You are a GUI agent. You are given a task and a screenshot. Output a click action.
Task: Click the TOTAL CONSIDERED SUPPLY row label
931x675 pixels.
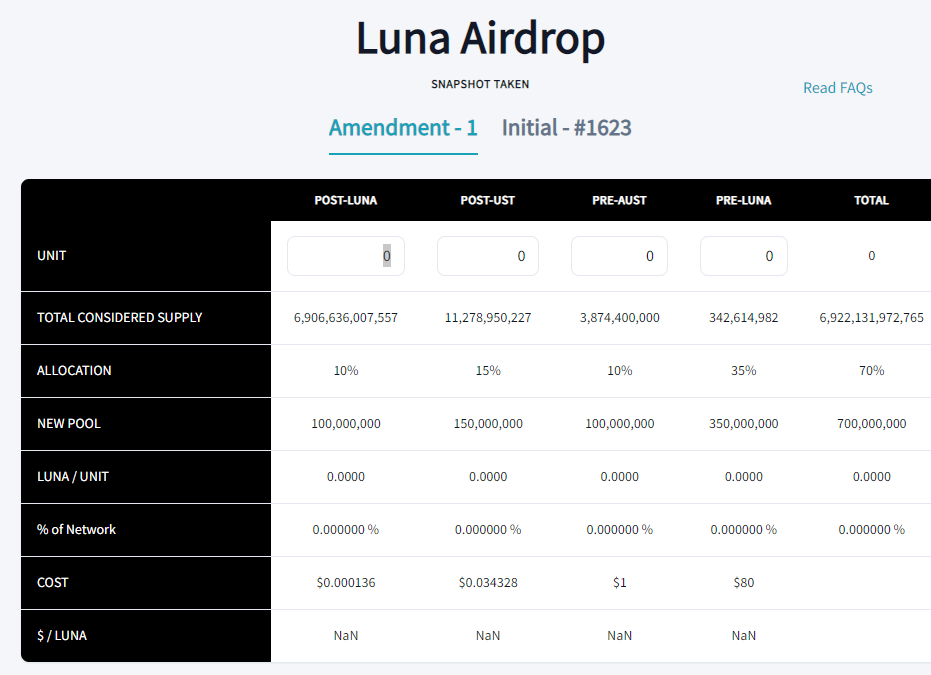pos(119,318)
